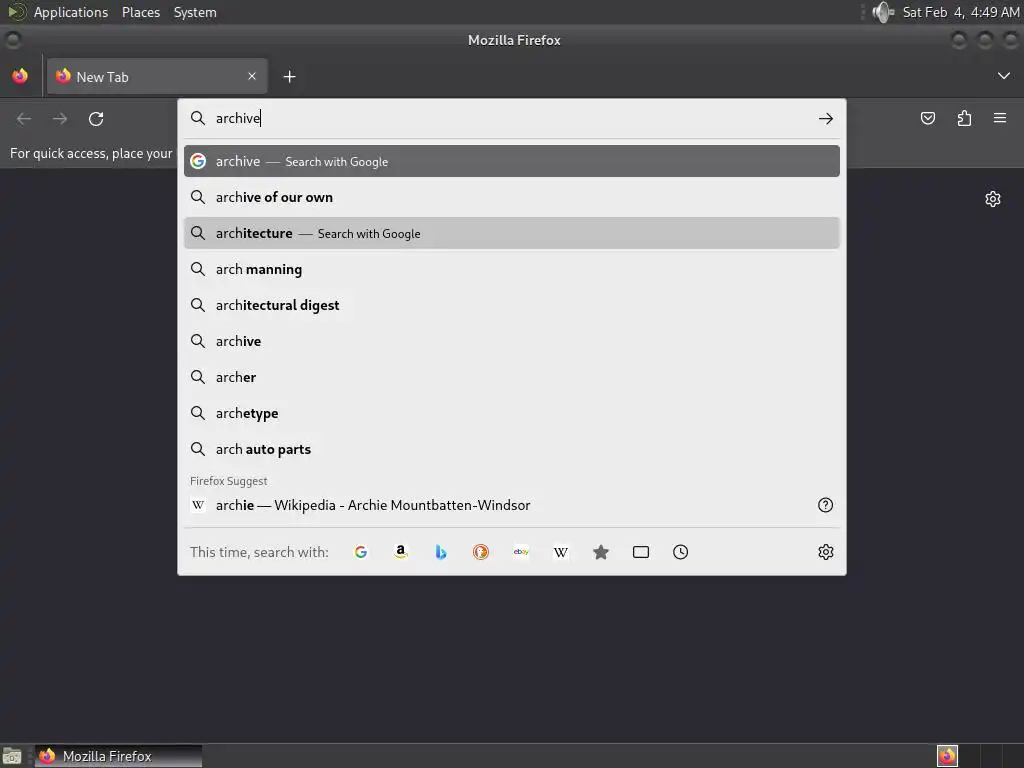Show desktop icon in bottom panel
Screen dimensions: 1024x768
12,756
